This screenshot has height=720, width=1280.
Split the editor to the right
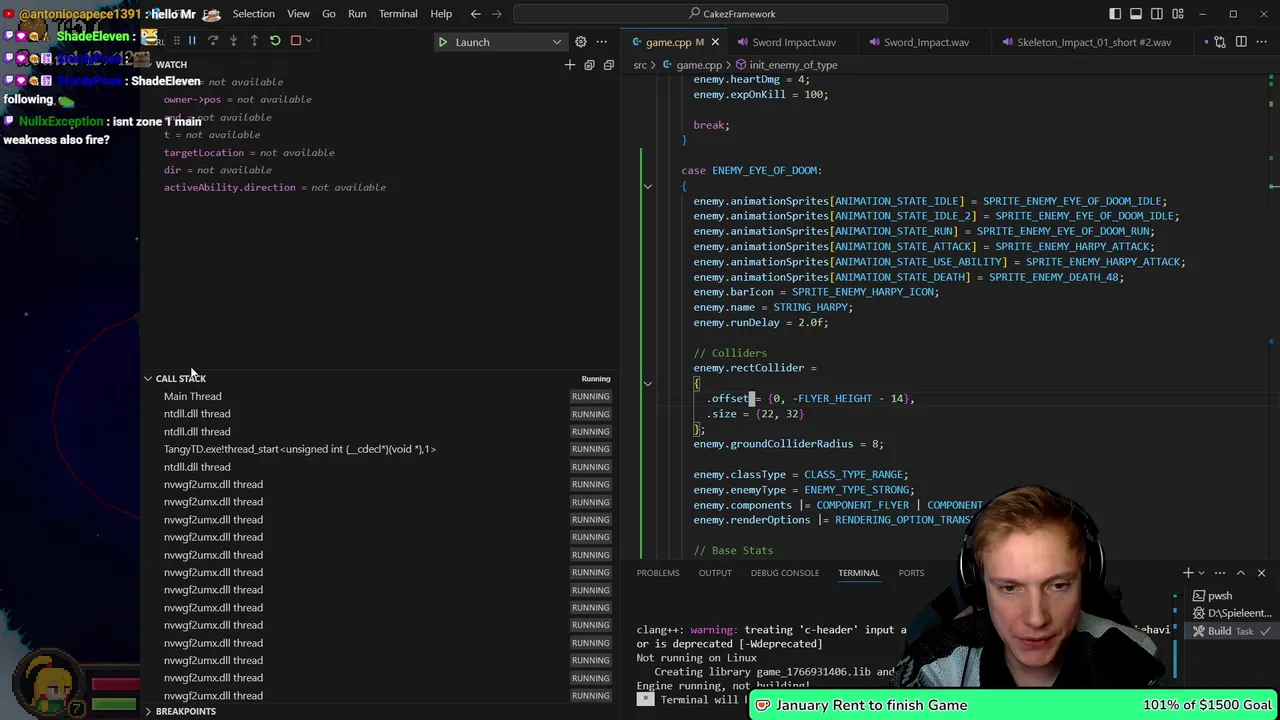1241,42
